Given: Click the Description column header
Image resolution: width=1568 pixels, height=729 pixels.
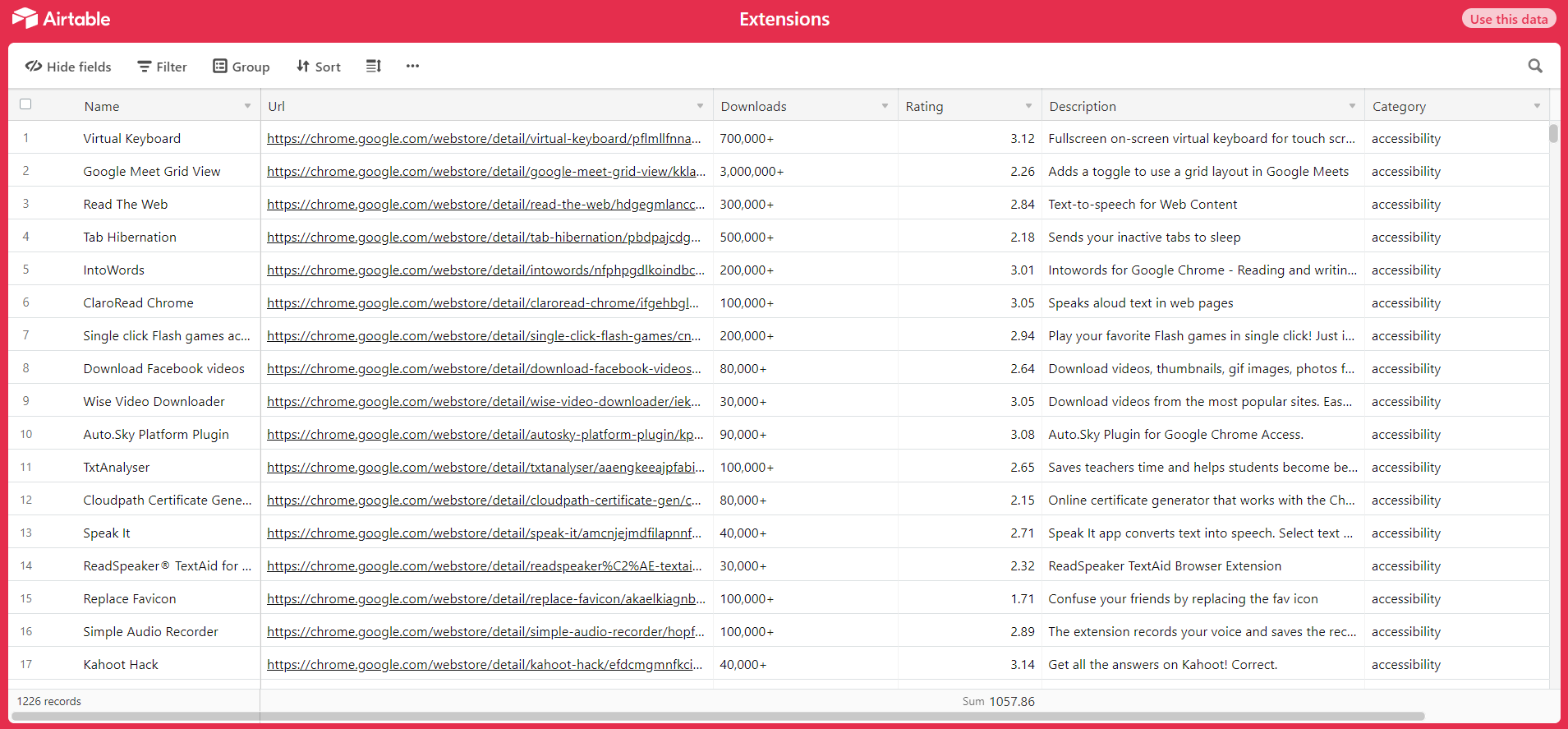Looking at the screenshot, I should [x=1203, y=106].
